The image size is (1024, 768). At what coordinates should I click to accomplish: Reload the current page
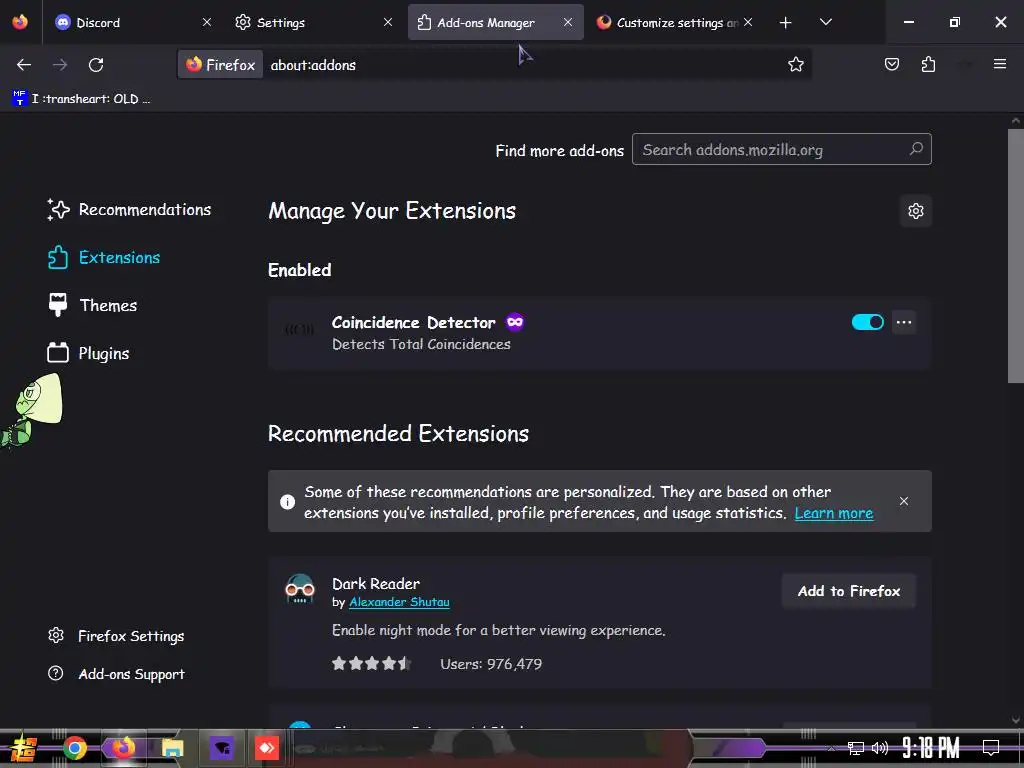(x=96, y=65)
